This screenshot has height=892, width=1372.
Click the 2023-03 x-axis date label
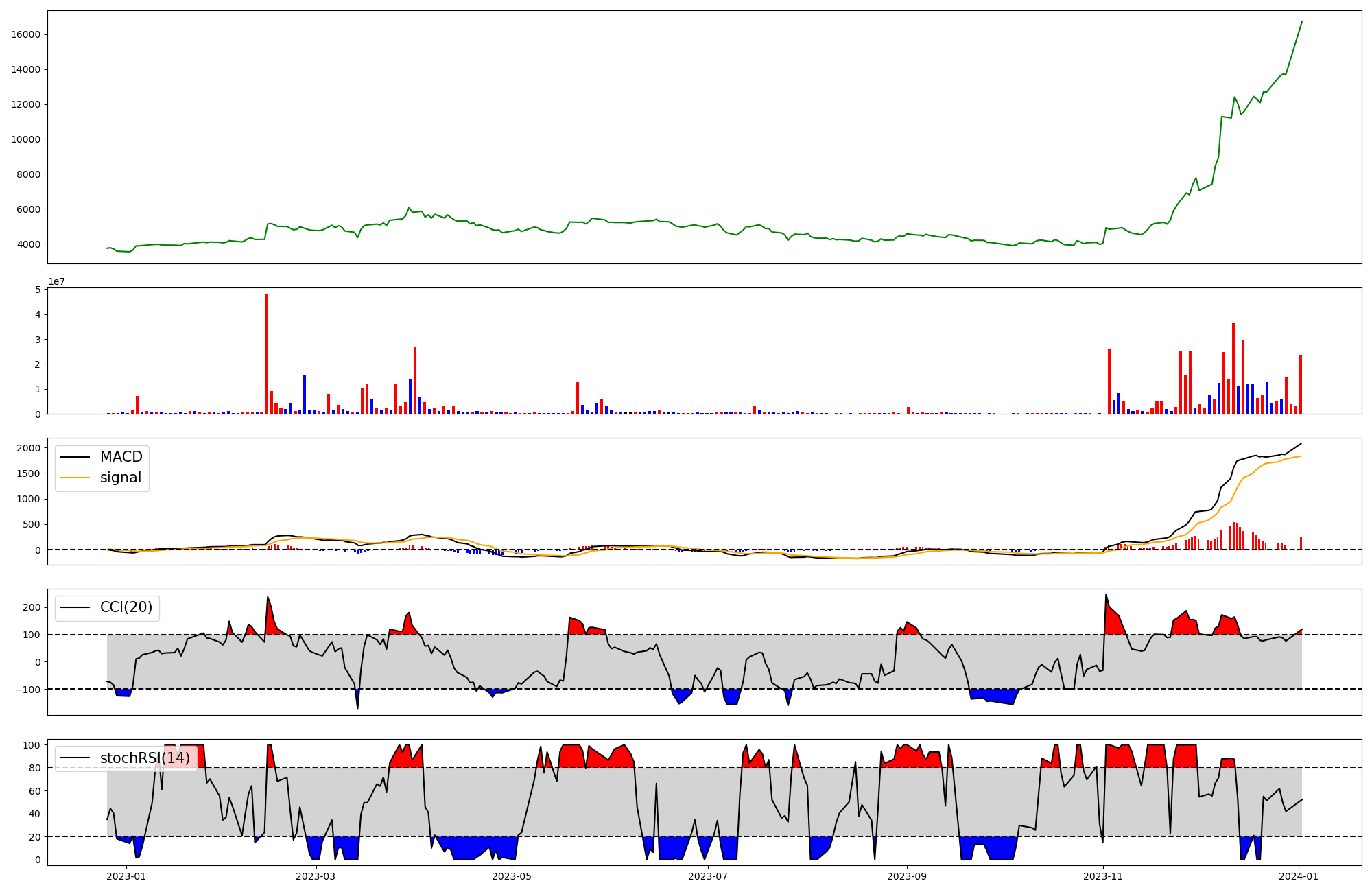316,876
